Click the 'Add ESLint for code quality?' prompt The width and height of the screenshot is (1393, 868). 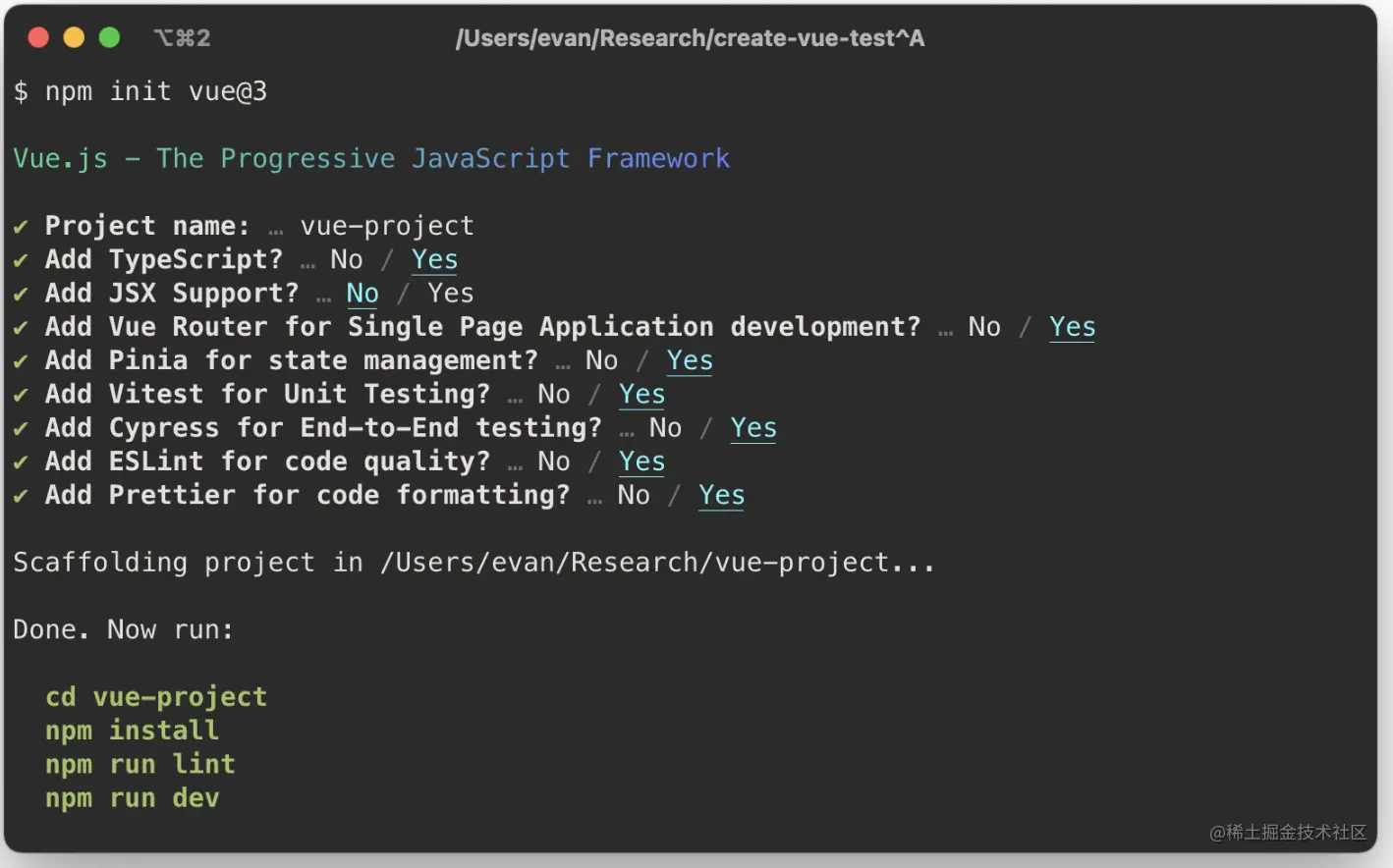267,461
